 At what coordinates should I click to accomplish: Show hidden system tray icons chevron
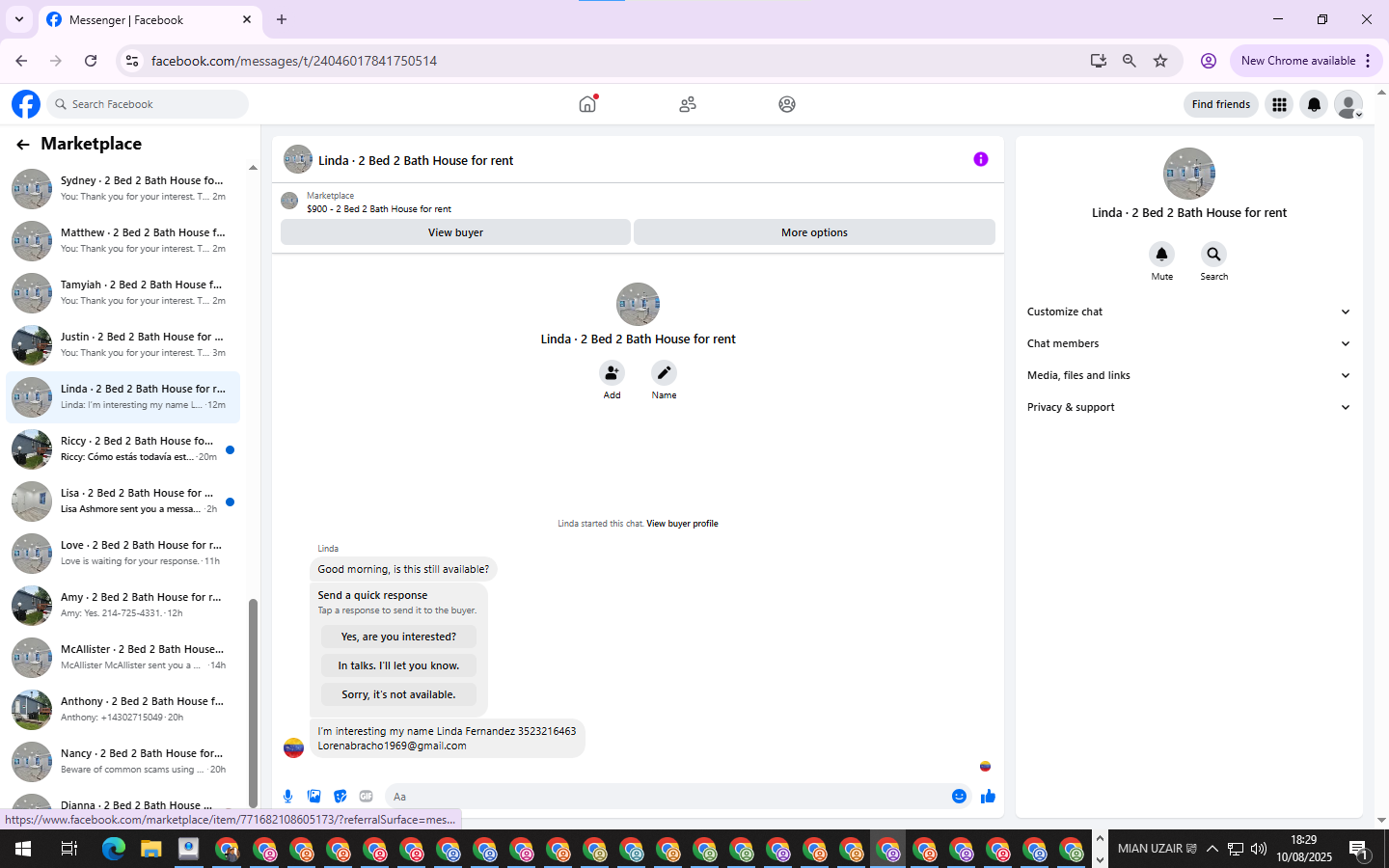point(1212,849)
